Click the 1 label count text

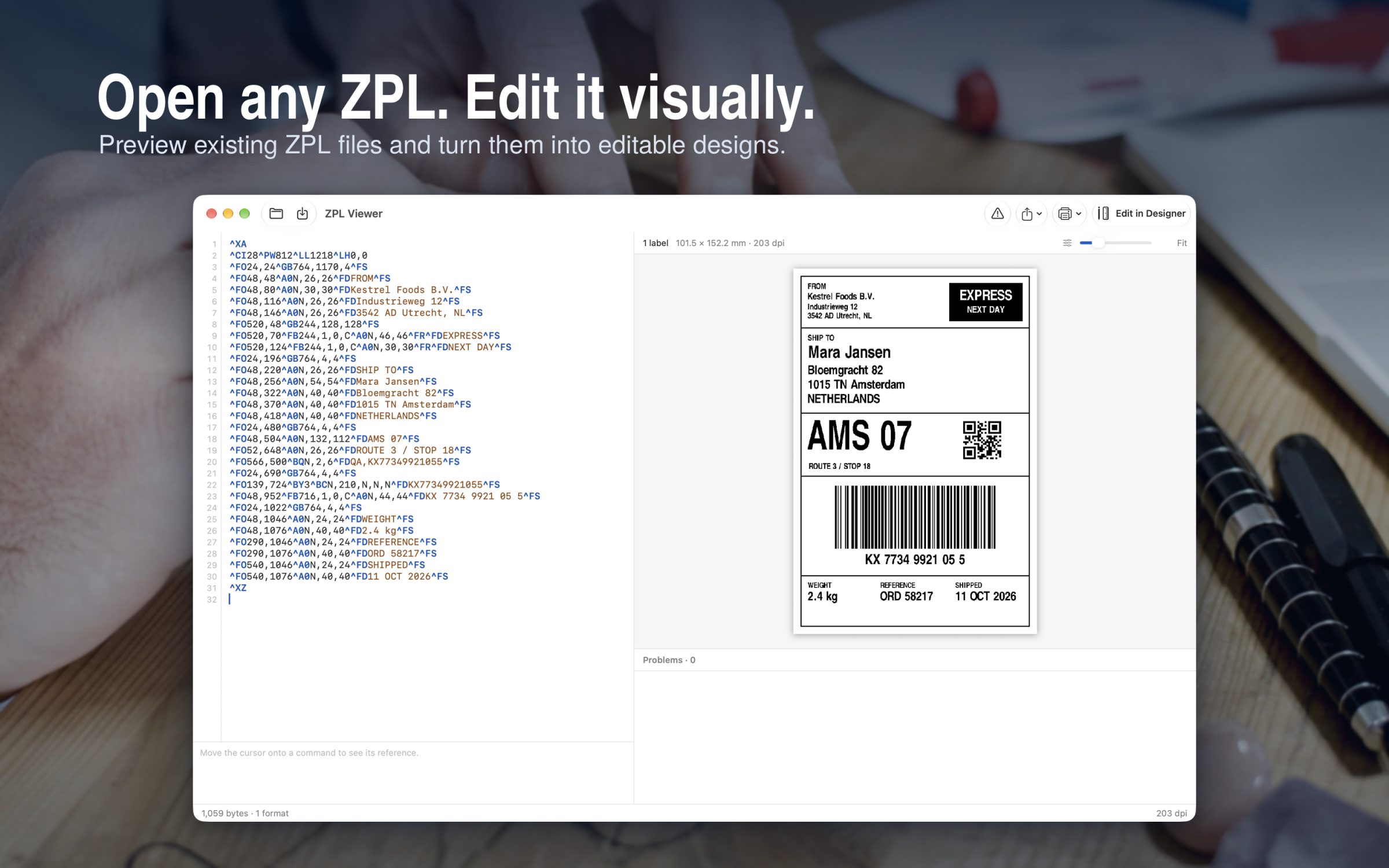pos(655,243)
